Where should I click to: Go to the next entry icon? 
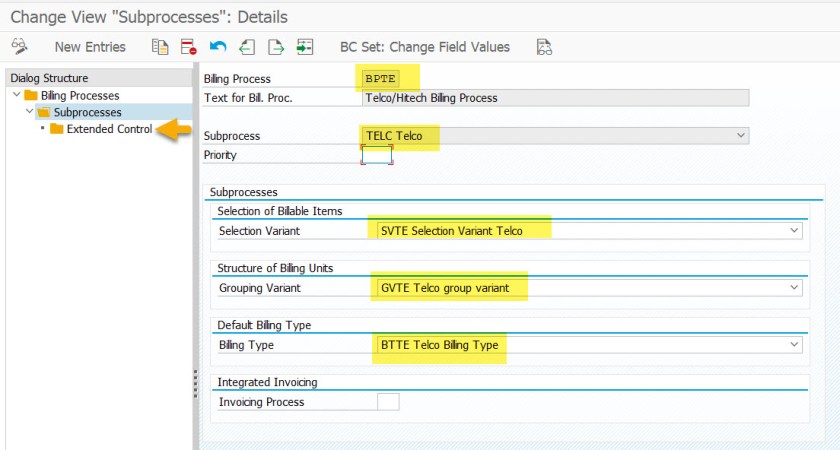[275, 47]
